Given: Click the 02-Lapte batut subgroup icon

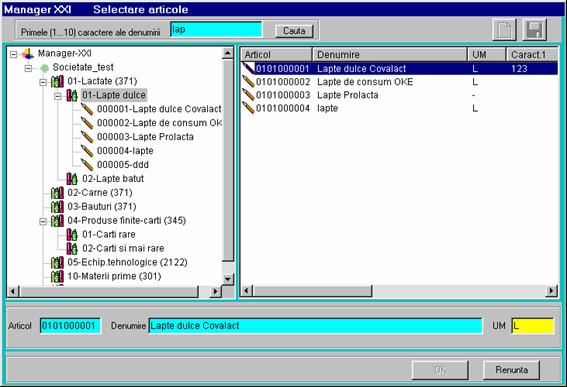Looking at the screenshot, I should (x=72, y=179).
